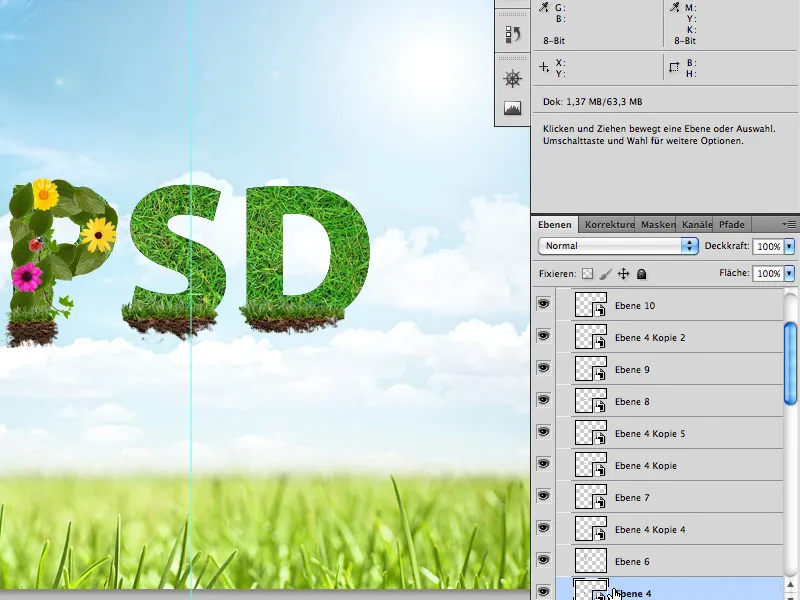Open the Deckkraft dropdown arrow
Screen dimensions: 800x600
click(789, 245)
